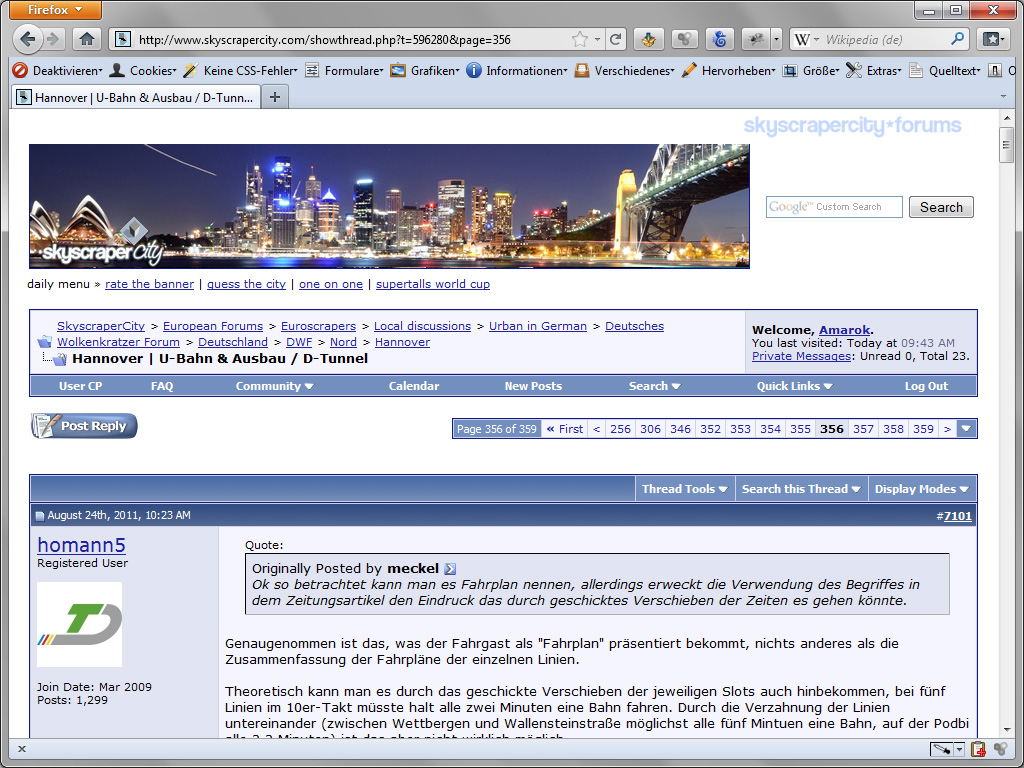Image resolution: width=1024 pixels, height=768 pixels.
Task: Open the Display Modes menu
Action: pos(921,489)
